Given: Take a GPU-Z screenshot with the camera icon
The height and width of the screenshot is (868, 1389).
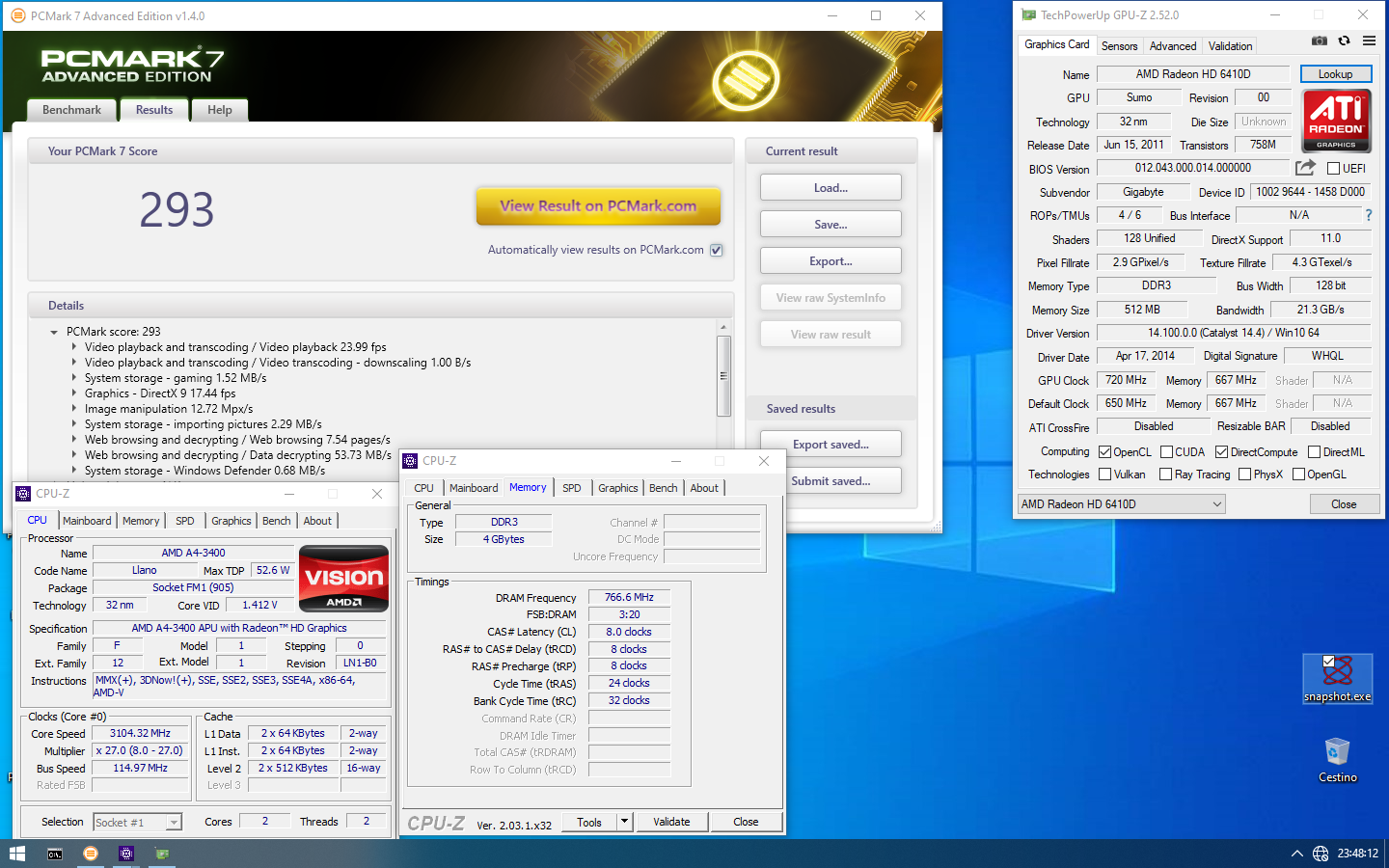Looking at the screenshot, I should pyautogui.click(x=1320, y=41).
